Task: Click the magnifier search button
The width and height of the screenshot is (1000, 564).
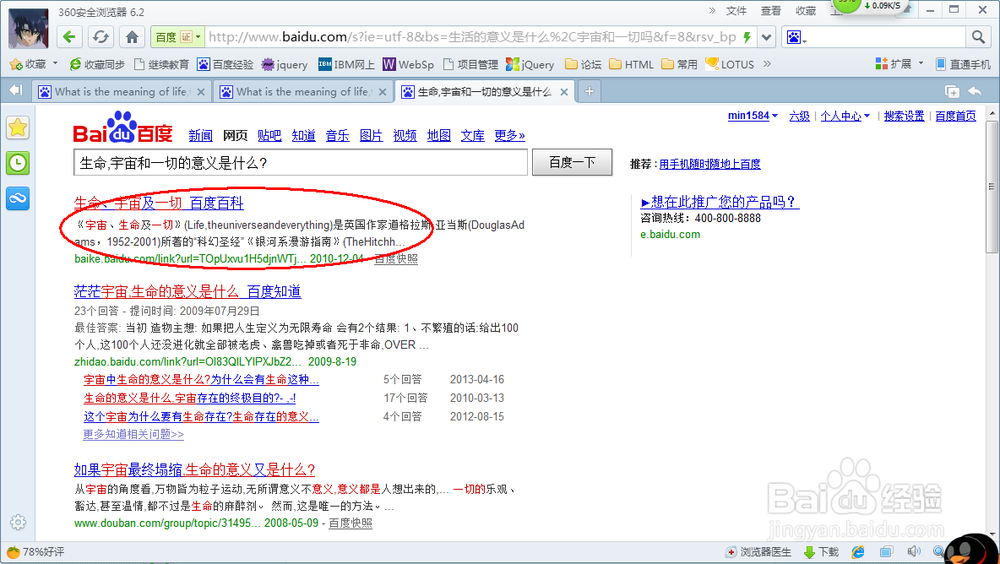Action: 978,37
